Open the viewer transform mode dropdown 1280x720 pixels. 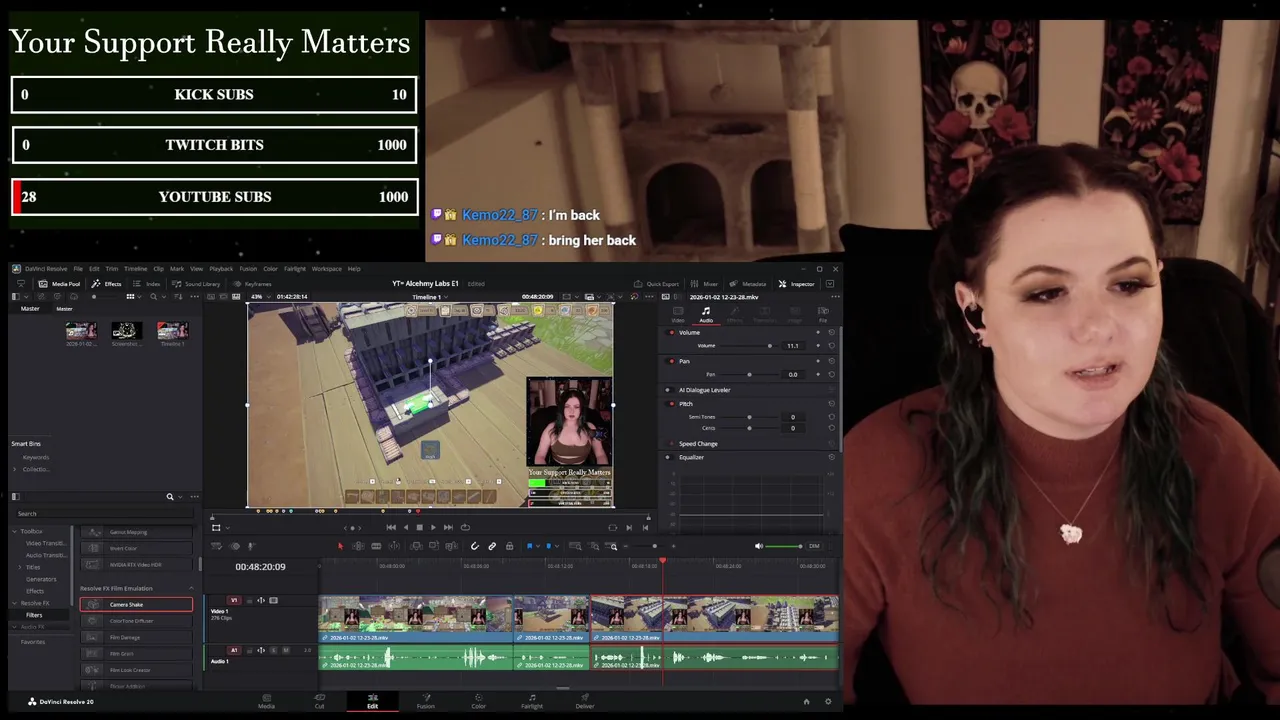227,527
